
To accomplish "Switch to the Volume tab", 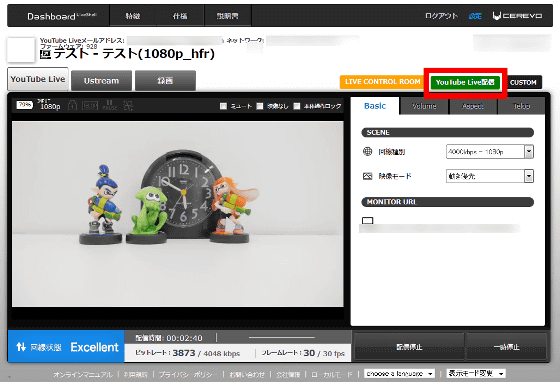I will pyautogui.click(x=424, y=106).
